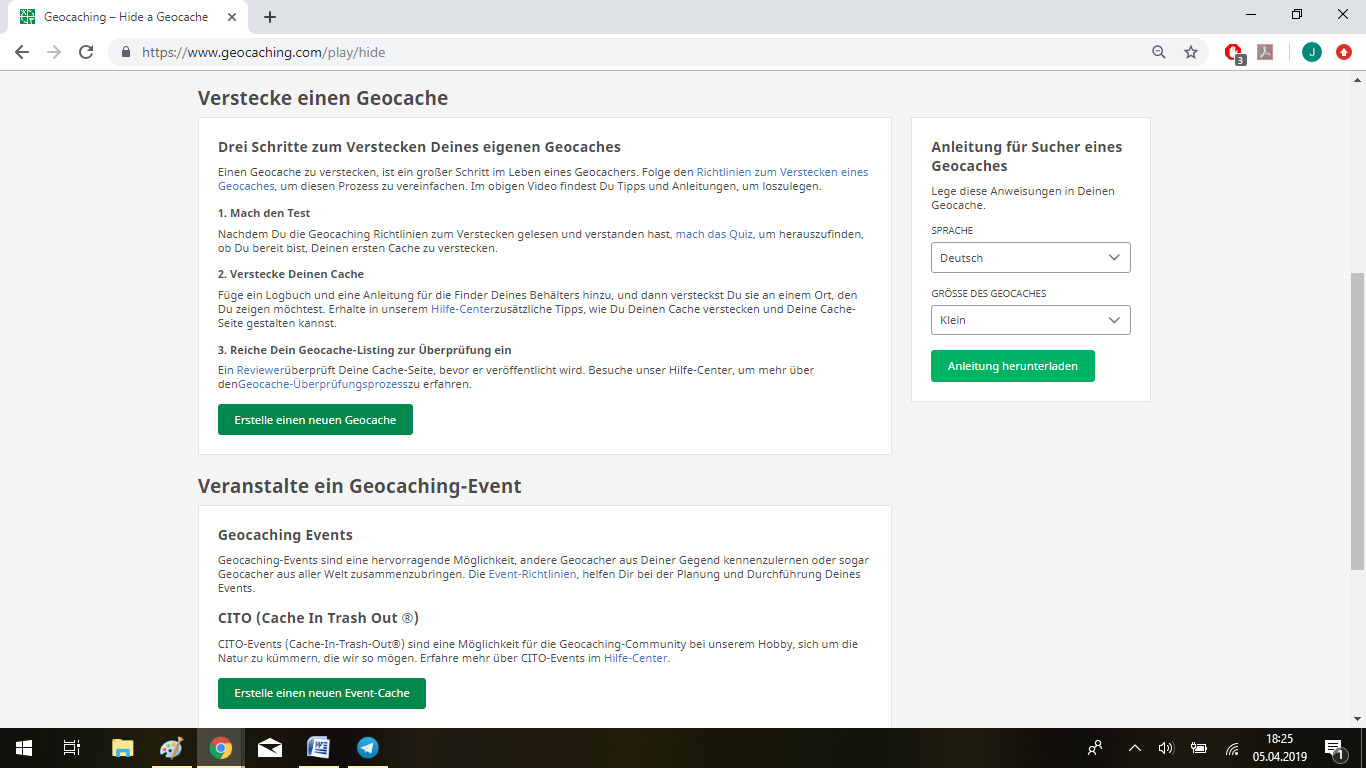Viewport: 1366px width, 772px height.
Task: Open the clock and date in taskbar
Action: pyautogui.click(x=1280, y=748)
